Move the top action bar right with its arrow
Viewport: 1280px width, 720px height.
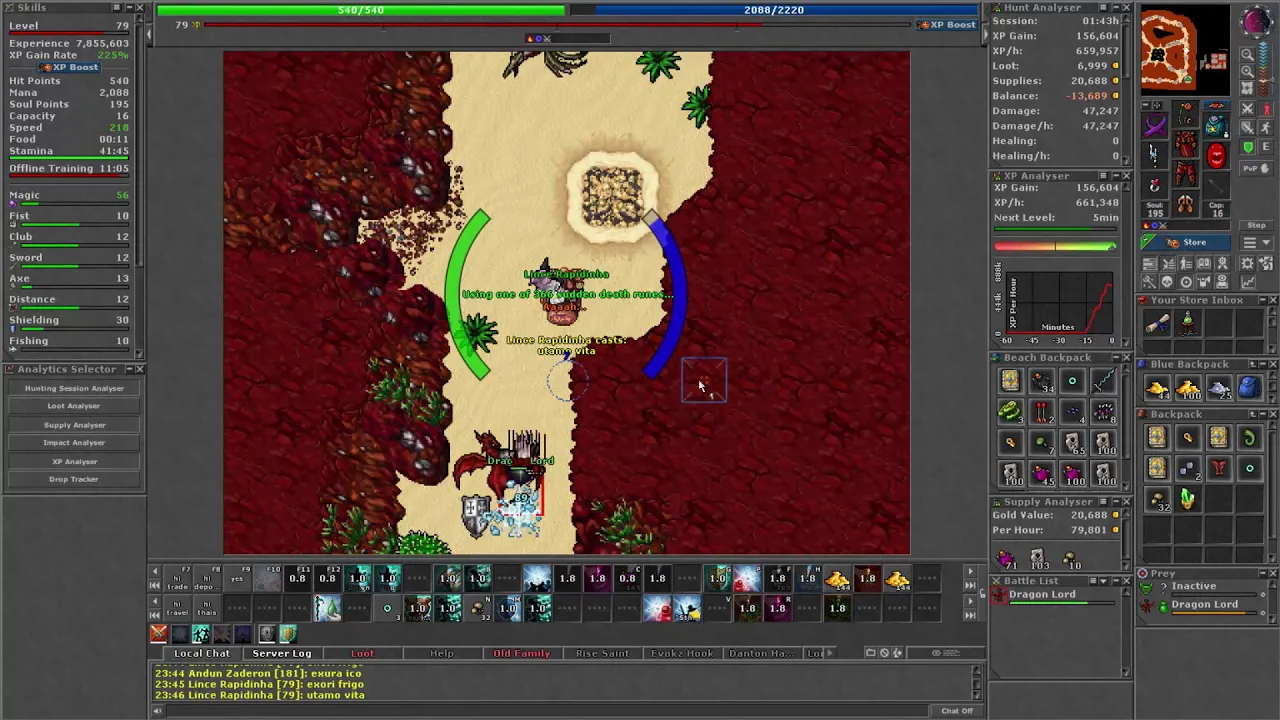(x=969, y=571)
